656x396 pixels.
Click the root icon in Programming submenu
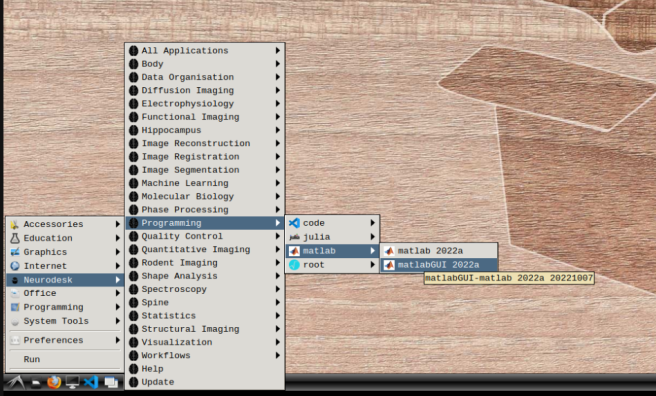[295, 265]
